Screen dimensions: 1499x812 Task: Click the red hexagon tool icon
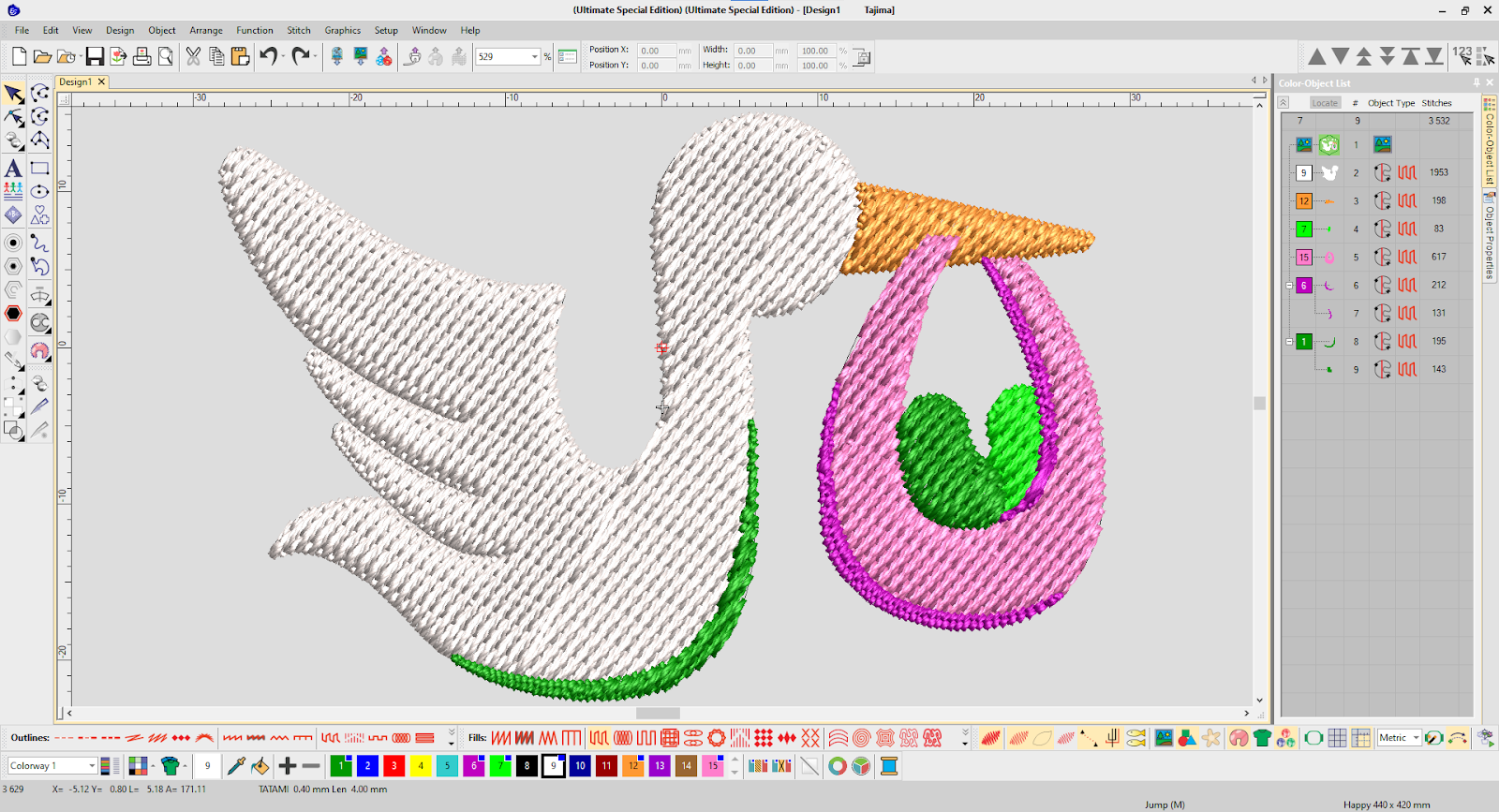click(13, 314)
